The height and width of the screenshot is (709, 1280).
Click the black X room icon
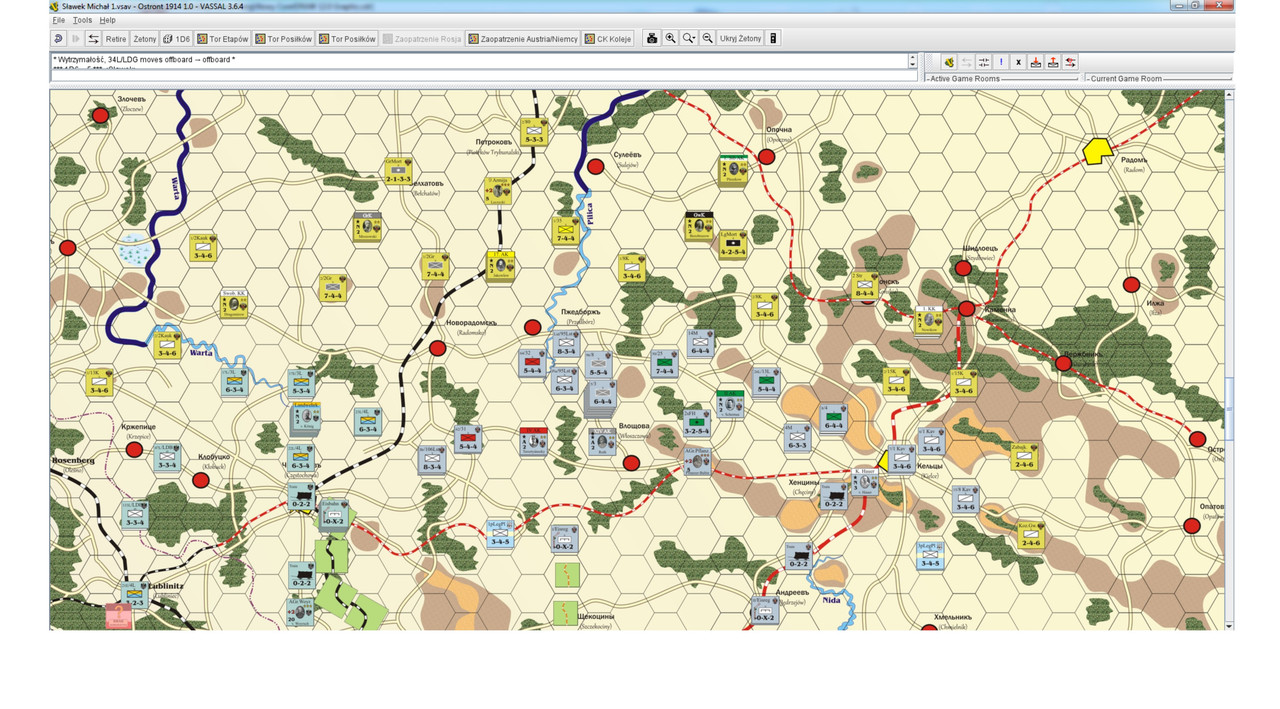[1018, 62]
